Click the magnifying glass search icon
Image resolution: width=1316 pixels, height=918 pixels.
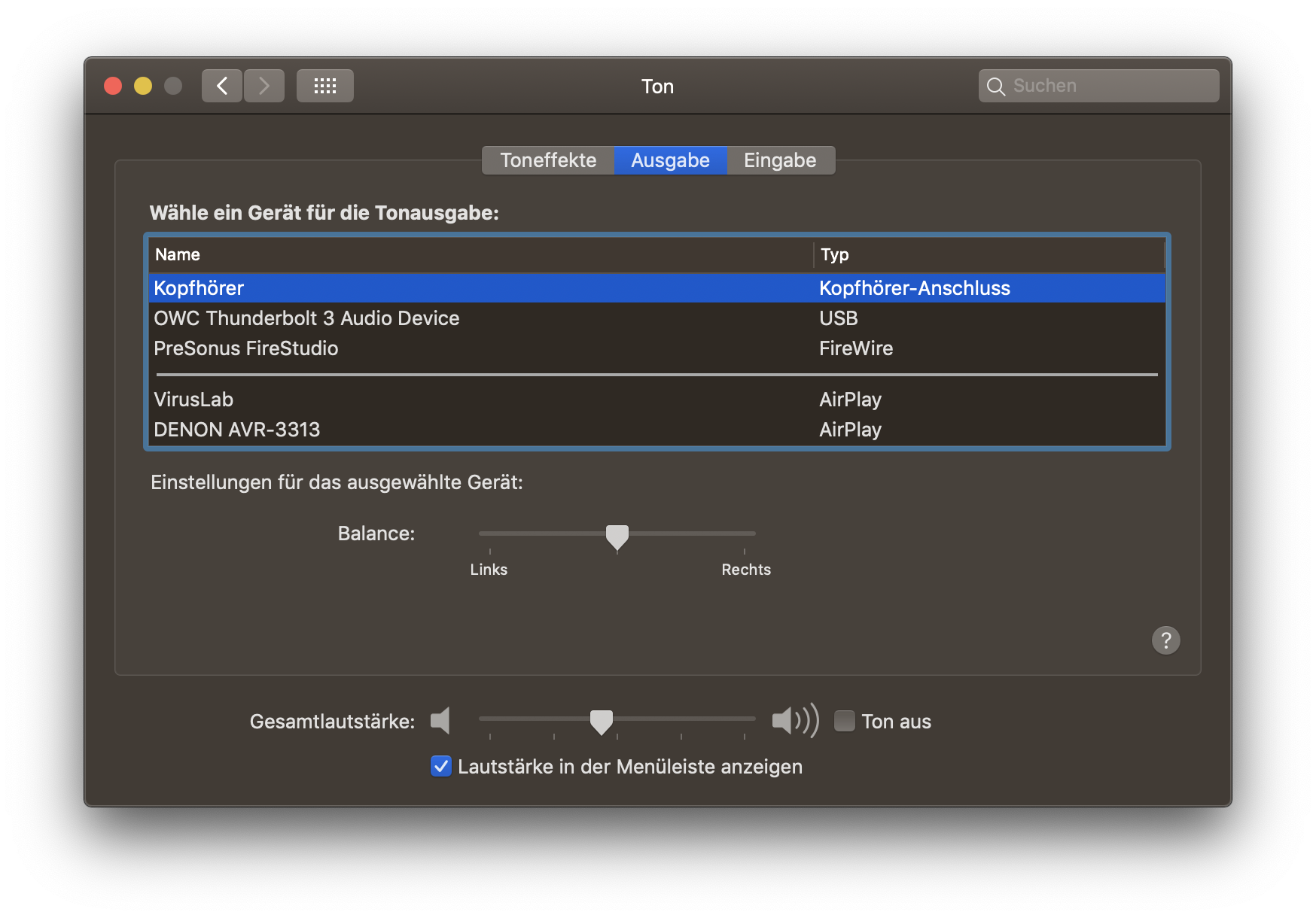click(x=995, y=87)
